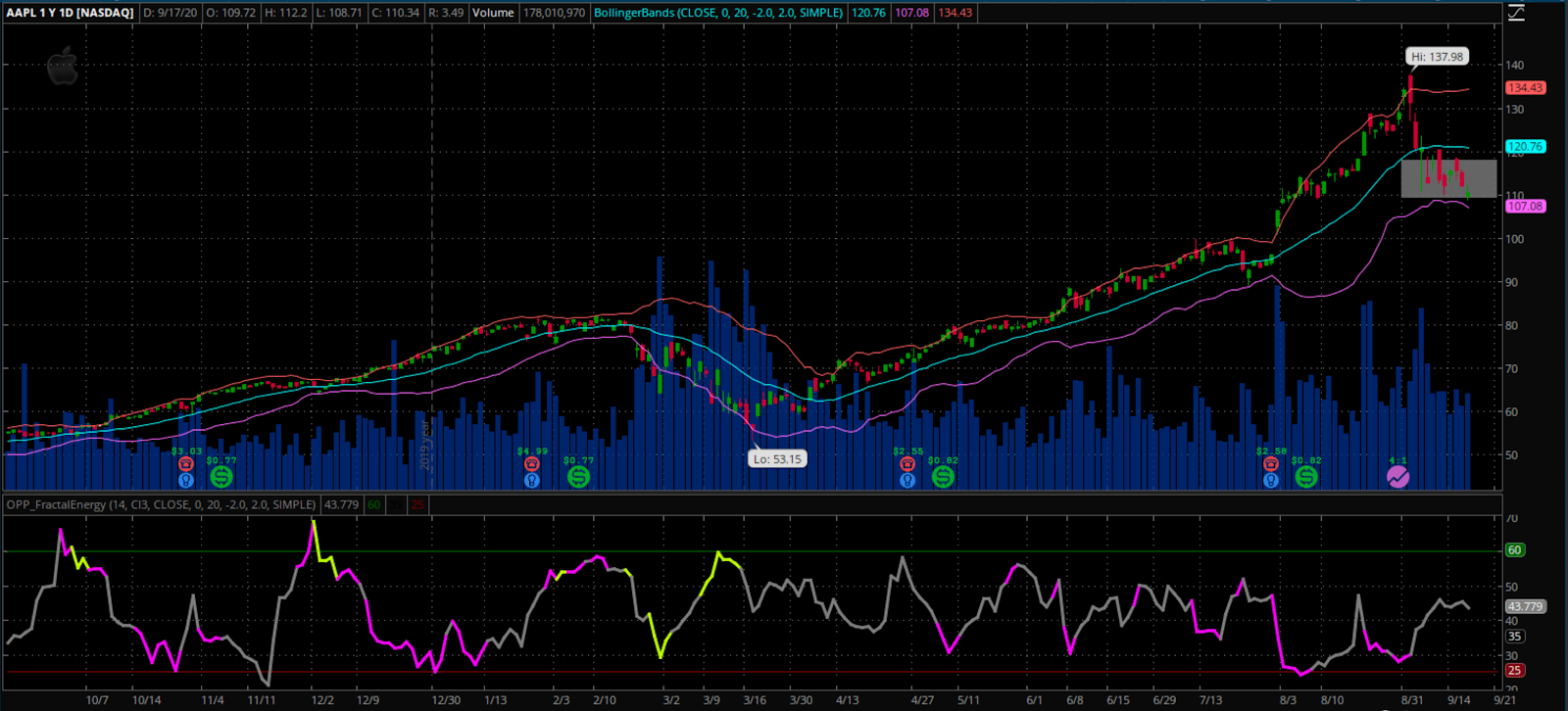Click the L: 108.71 low readout
Screen dimensions: 1568x711
click(x=339, y=13)
